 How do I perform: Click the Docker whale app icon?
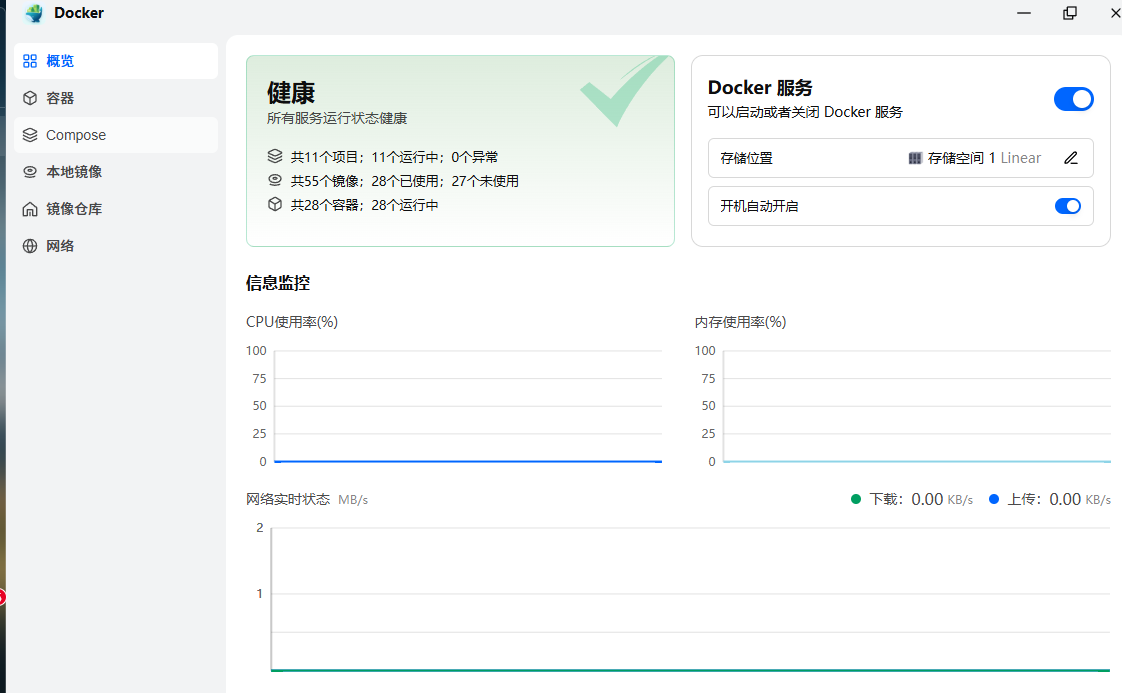pos(34,13)
